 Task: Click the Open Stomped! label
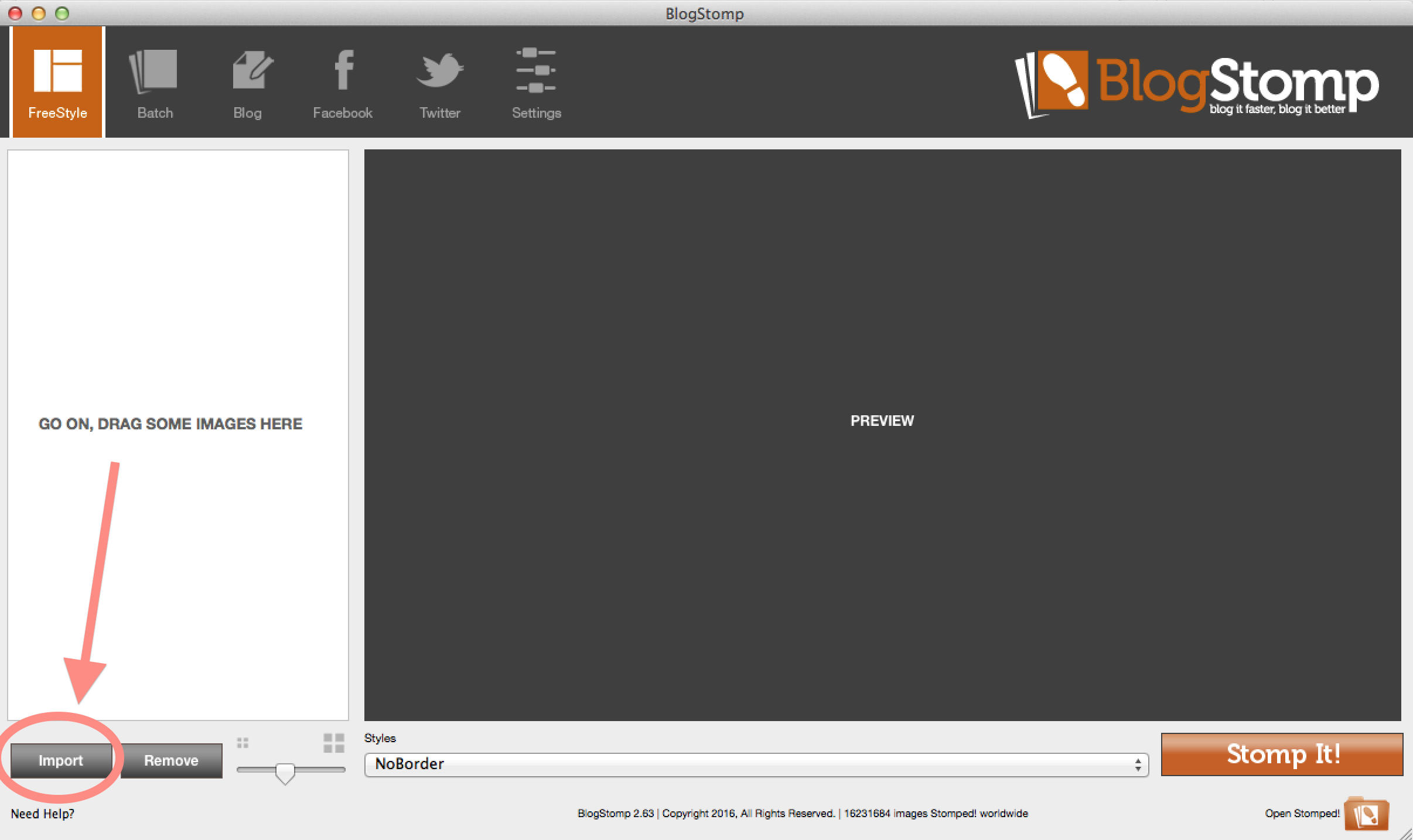1302,814
